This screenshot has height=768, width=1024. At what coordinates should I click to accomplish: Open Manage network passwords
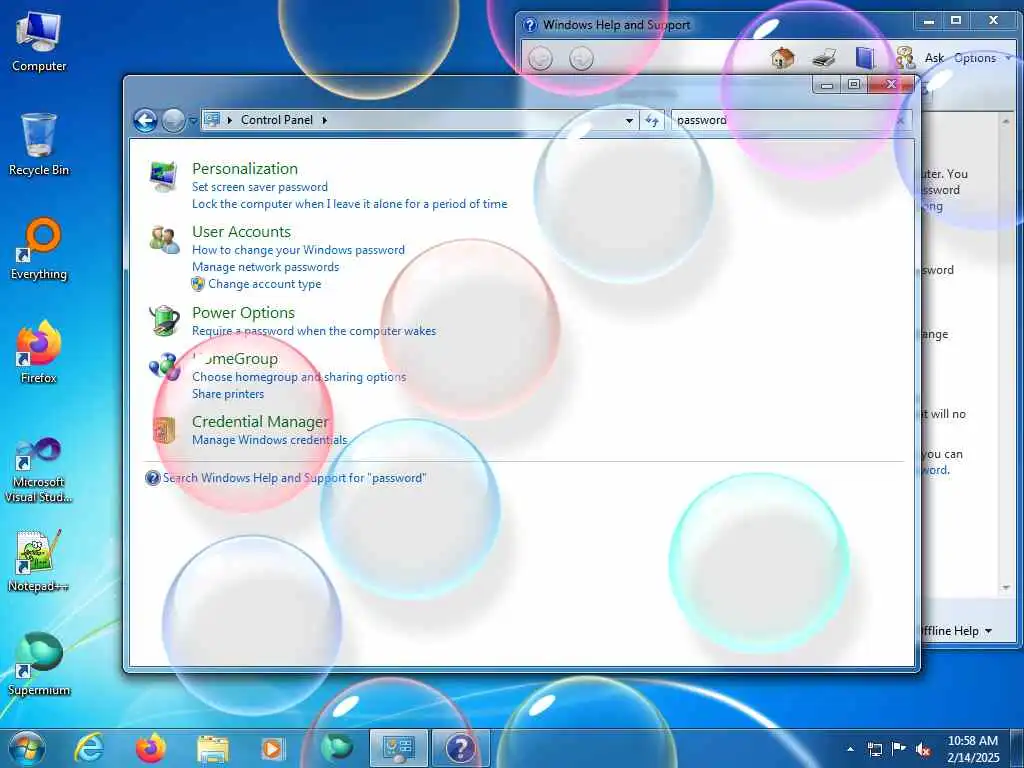click(x=265, y=267)
